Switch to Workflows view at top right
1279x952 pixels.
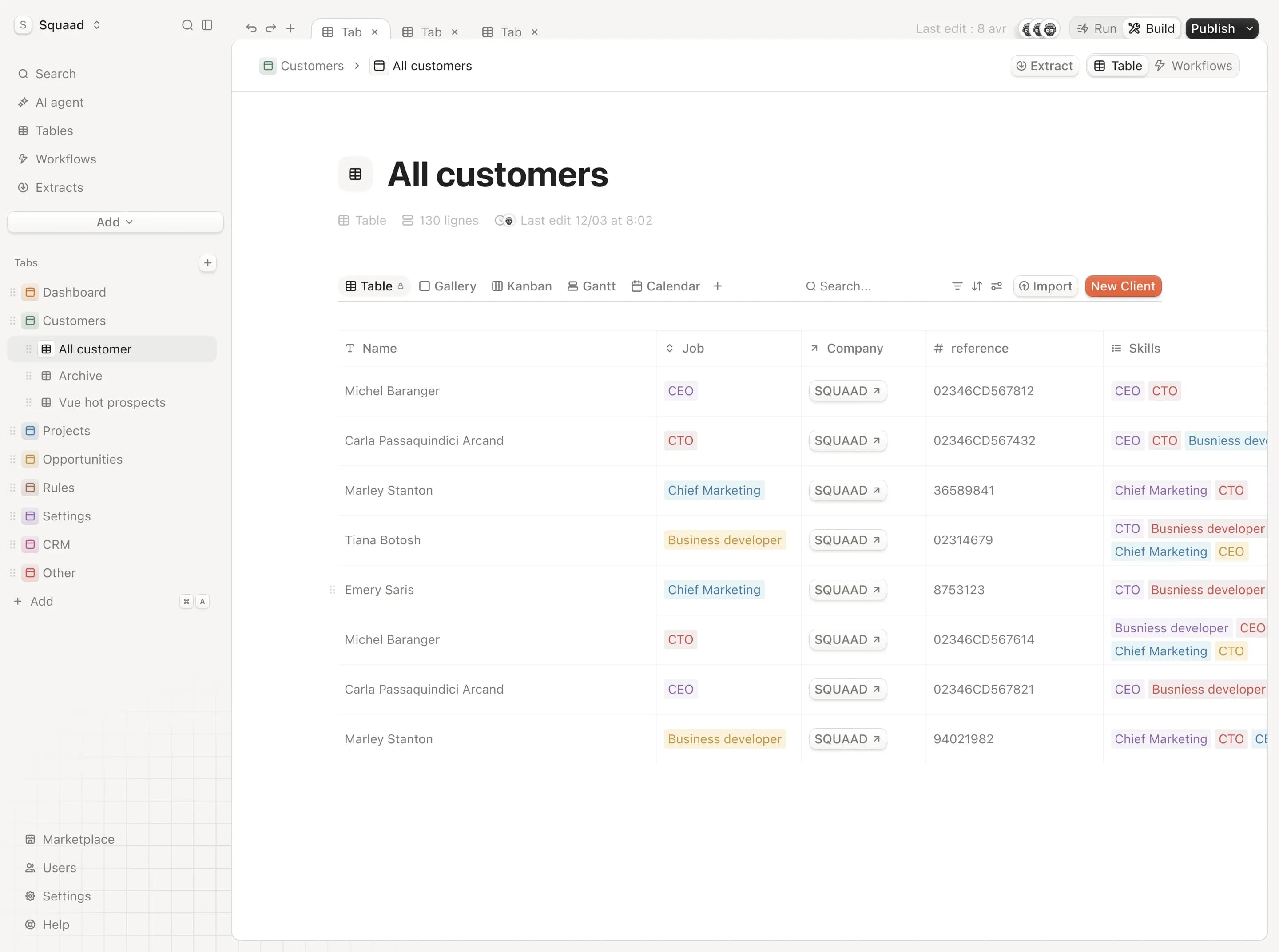coord(1194,65)
